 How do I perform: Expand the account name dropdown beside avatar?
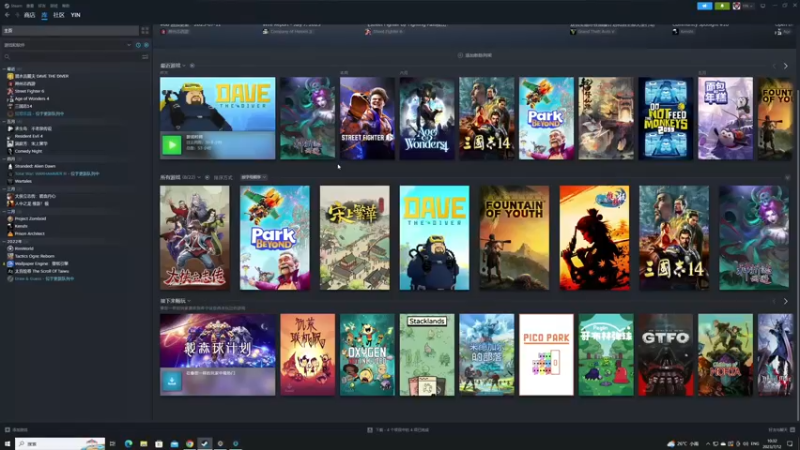point(748,6)
